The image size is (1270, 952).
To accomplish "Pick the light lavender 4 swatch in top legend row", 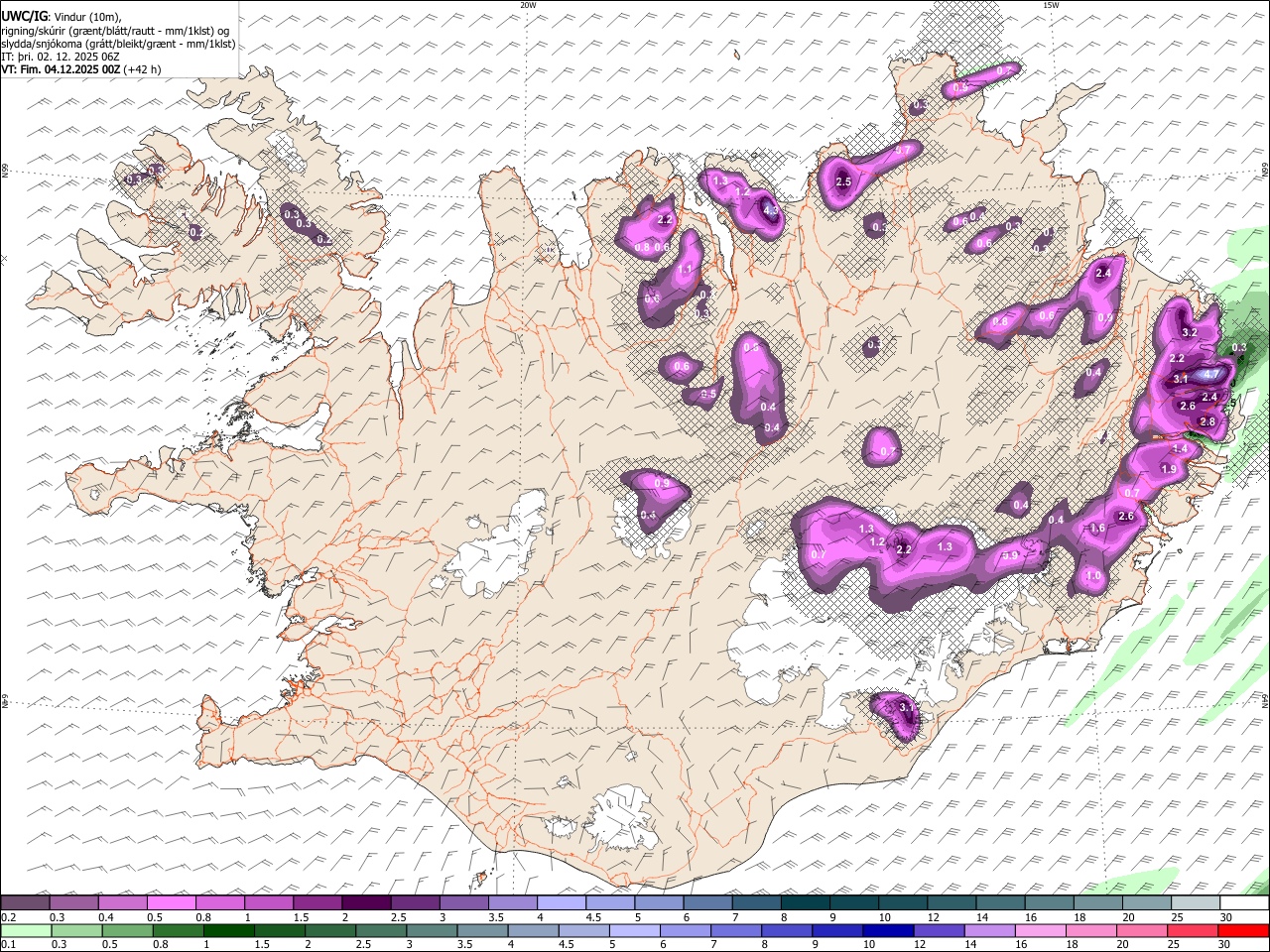I will (x=562, y=903).
